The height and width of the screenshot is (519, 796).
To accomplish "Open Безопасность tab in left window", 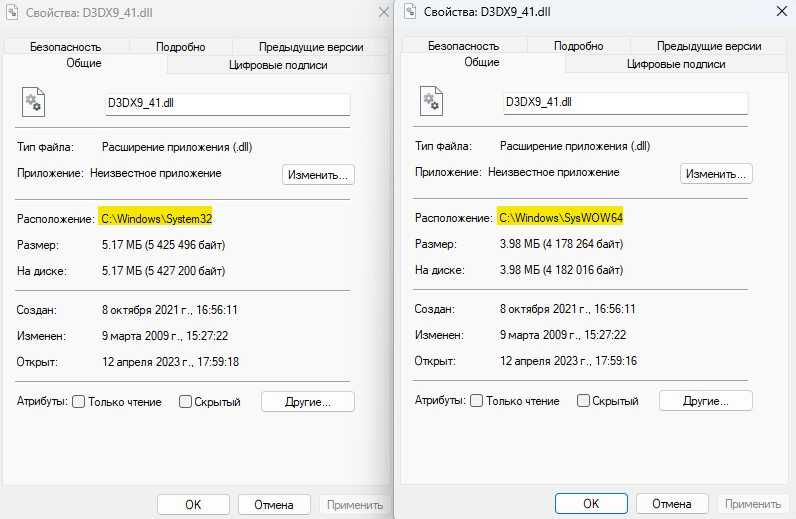I will click(x=65, y=47).
